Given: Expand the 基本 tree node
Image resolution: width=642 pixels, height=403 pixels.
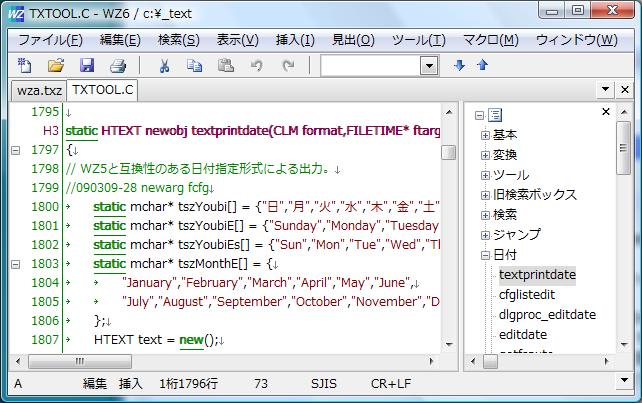Looking at the screenshot, I should (484, 134).
